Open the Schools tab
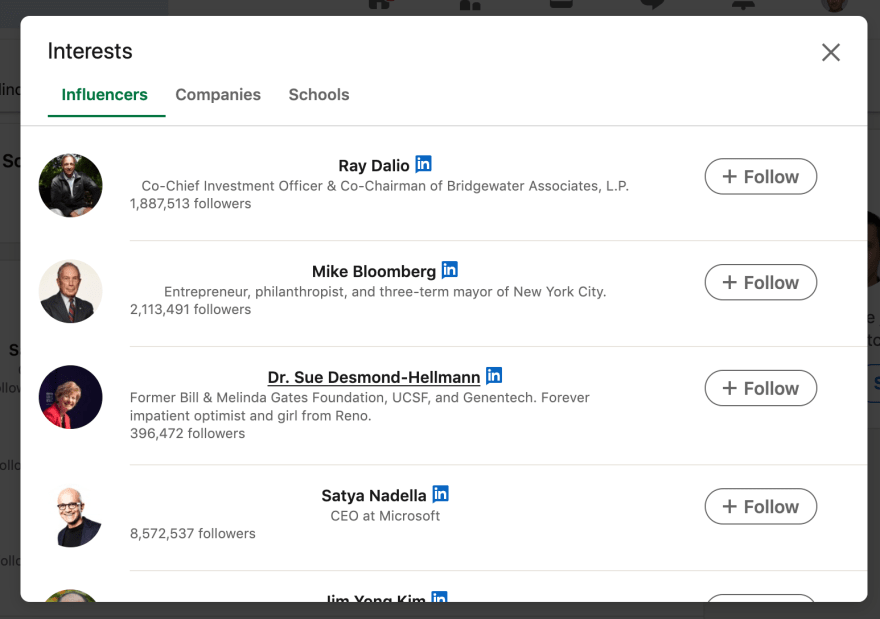Viewport: 880px width, 619px height. click(319, 94)
